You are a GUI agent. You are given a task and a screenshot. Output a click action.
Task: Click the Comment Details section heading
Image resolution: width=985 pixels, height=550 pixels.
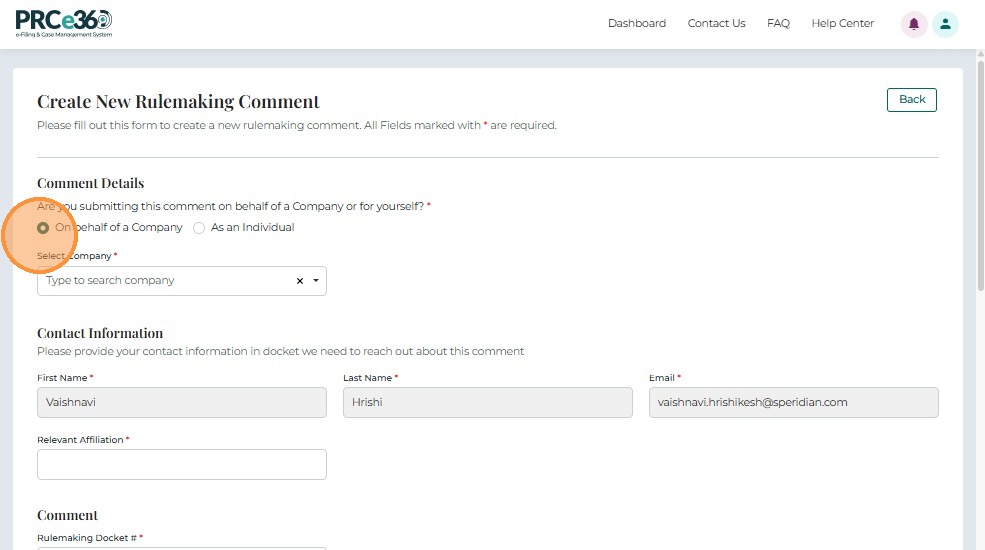pyautogui.click(x=90, y=183)
